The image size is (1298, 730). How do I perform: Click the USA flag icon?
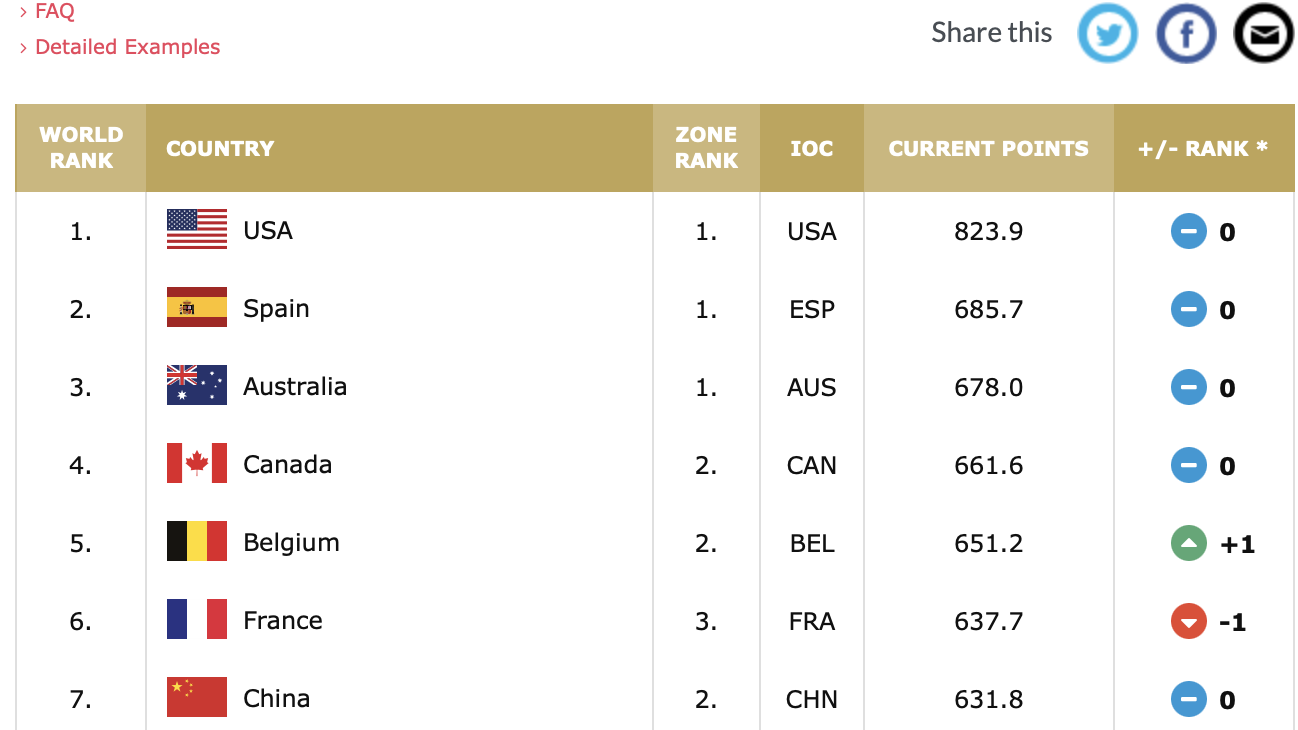click(197, 230)
